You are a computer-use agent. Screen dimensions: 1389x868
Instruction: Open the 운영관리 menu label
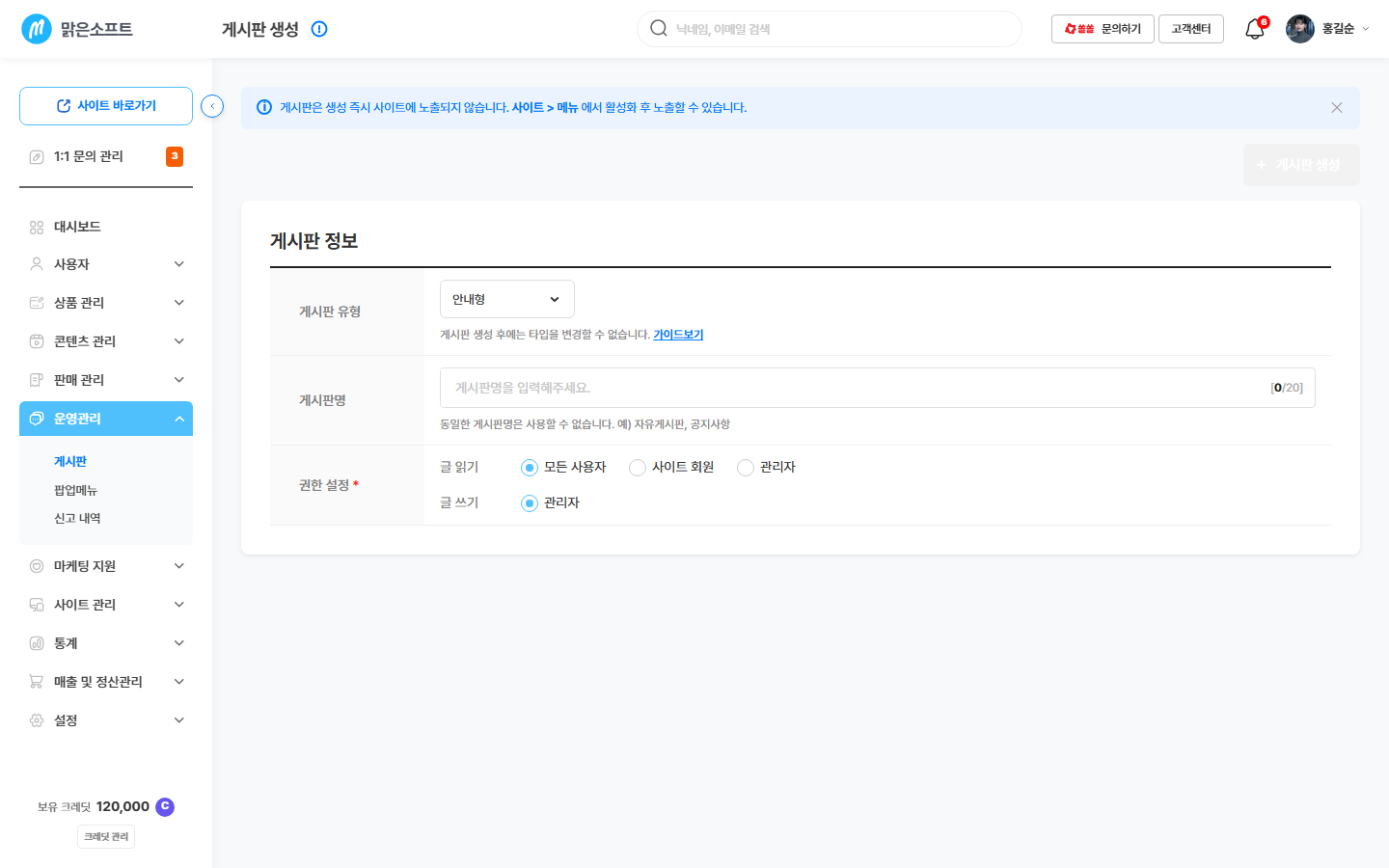click(x=77, y=419)
